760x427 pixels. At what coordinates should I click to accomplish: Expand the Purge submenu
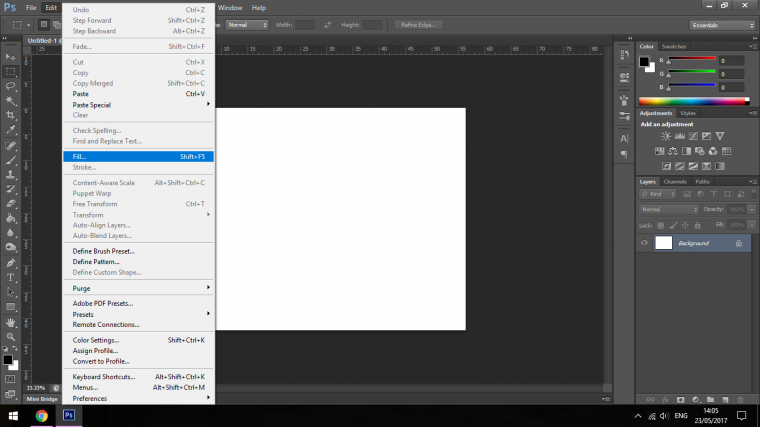(139, 288)
